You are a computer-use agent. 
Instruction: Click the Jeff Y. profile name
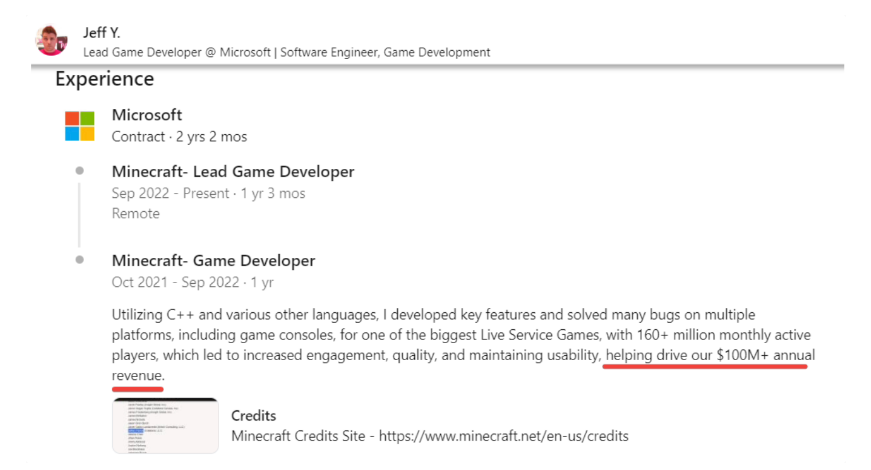pyautogui.click(x=102, y=33)
